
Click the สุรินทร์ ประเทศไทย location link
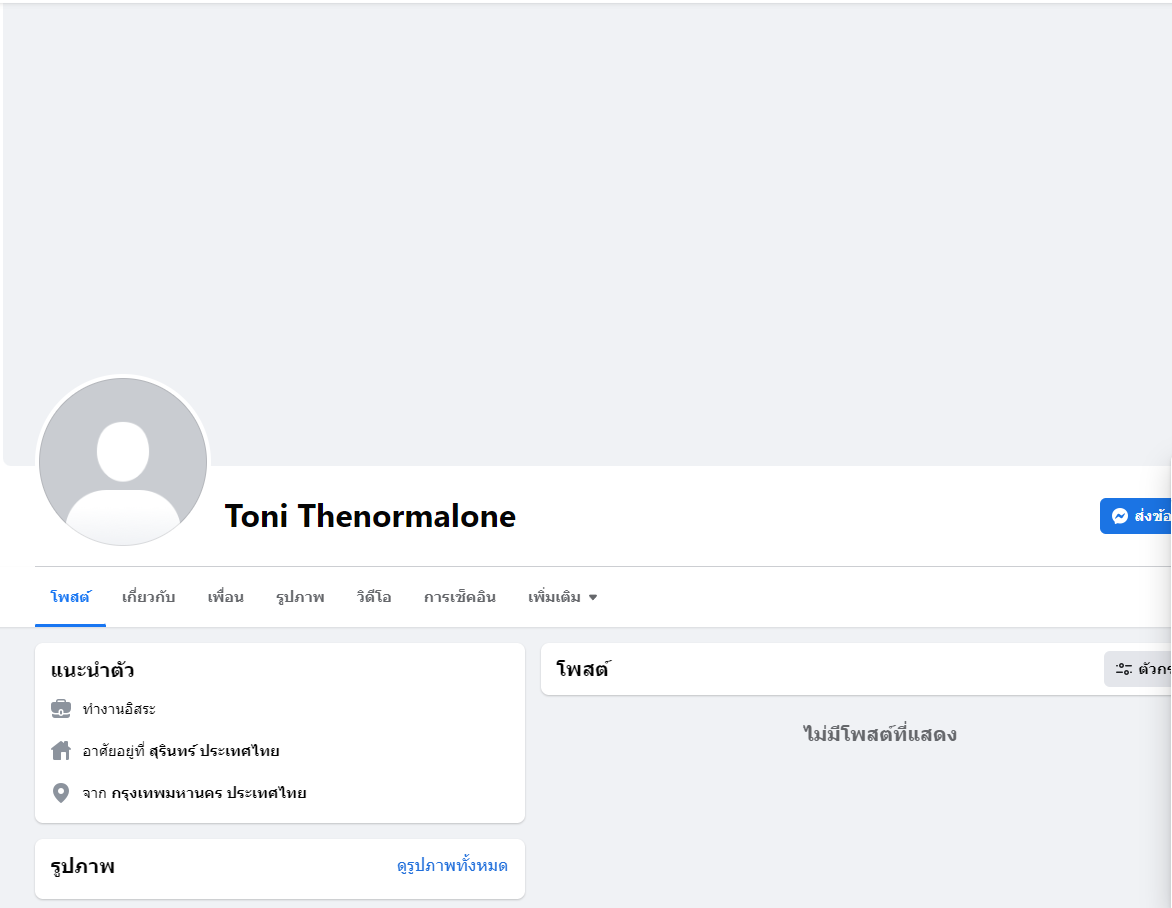tap(214, 751)
